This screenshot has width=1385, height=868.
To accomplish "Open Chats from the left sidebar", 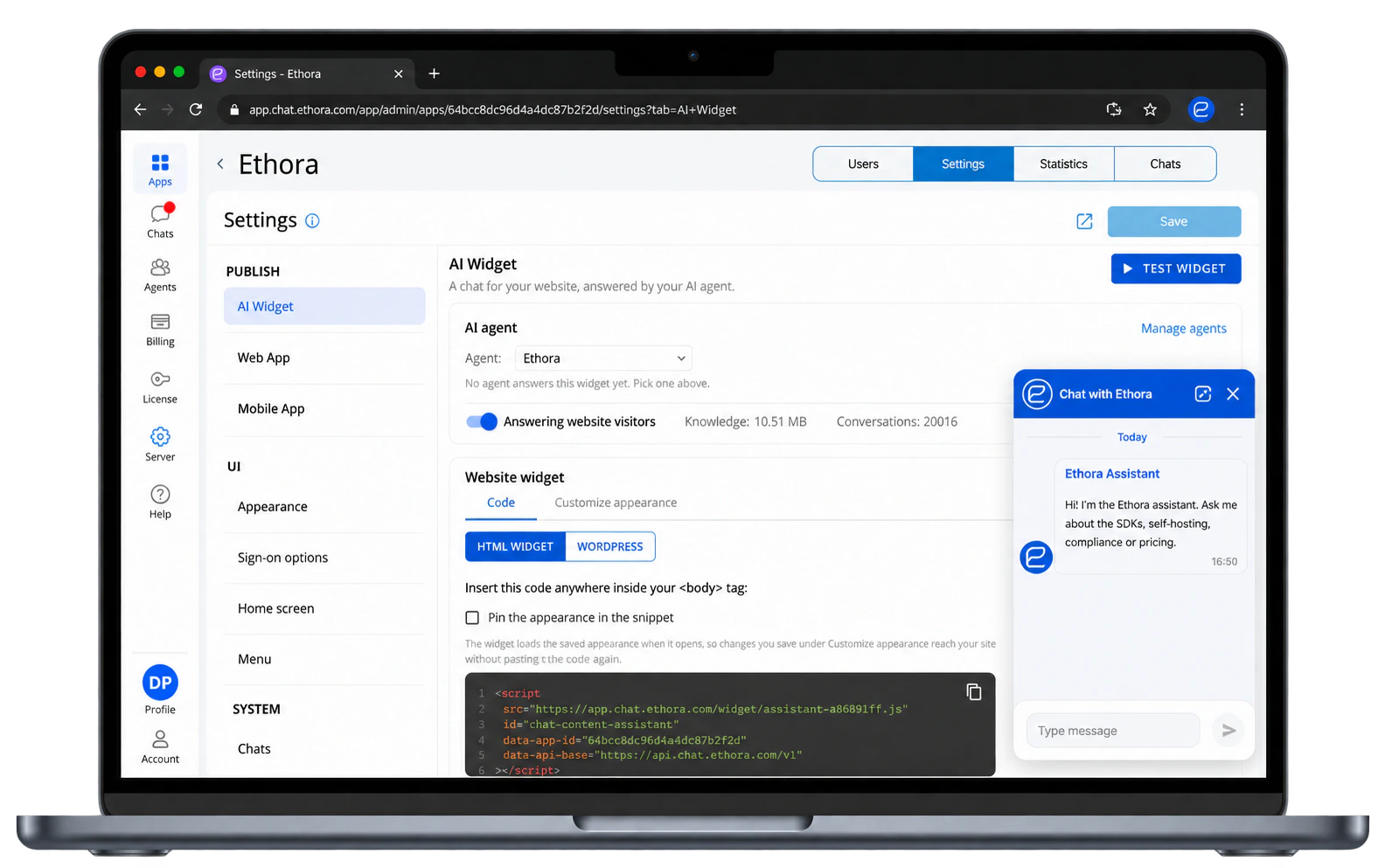I will click(x=160, y=221).
